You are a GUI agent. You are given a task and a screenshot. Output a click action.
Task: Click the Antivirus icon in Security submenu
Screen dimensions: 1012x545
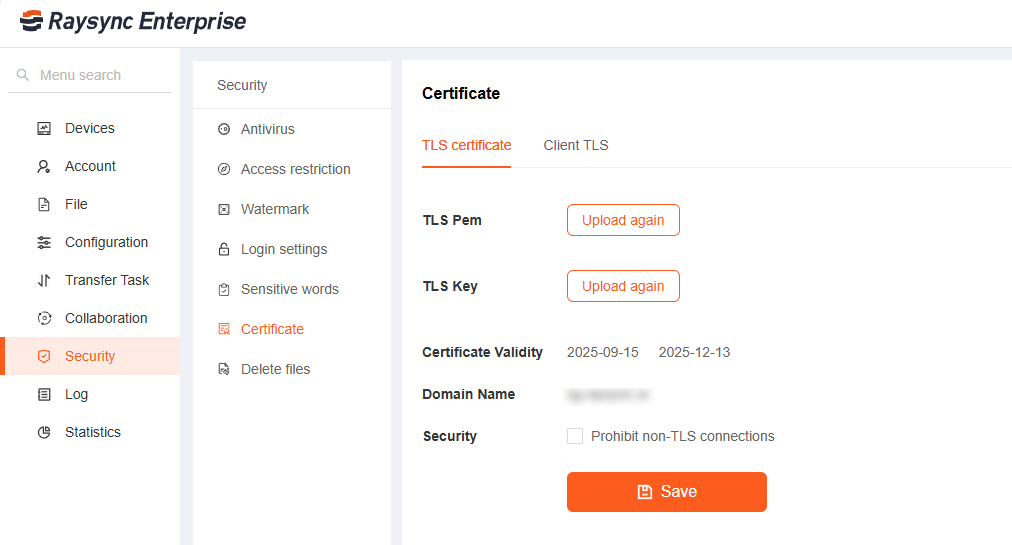224,129
